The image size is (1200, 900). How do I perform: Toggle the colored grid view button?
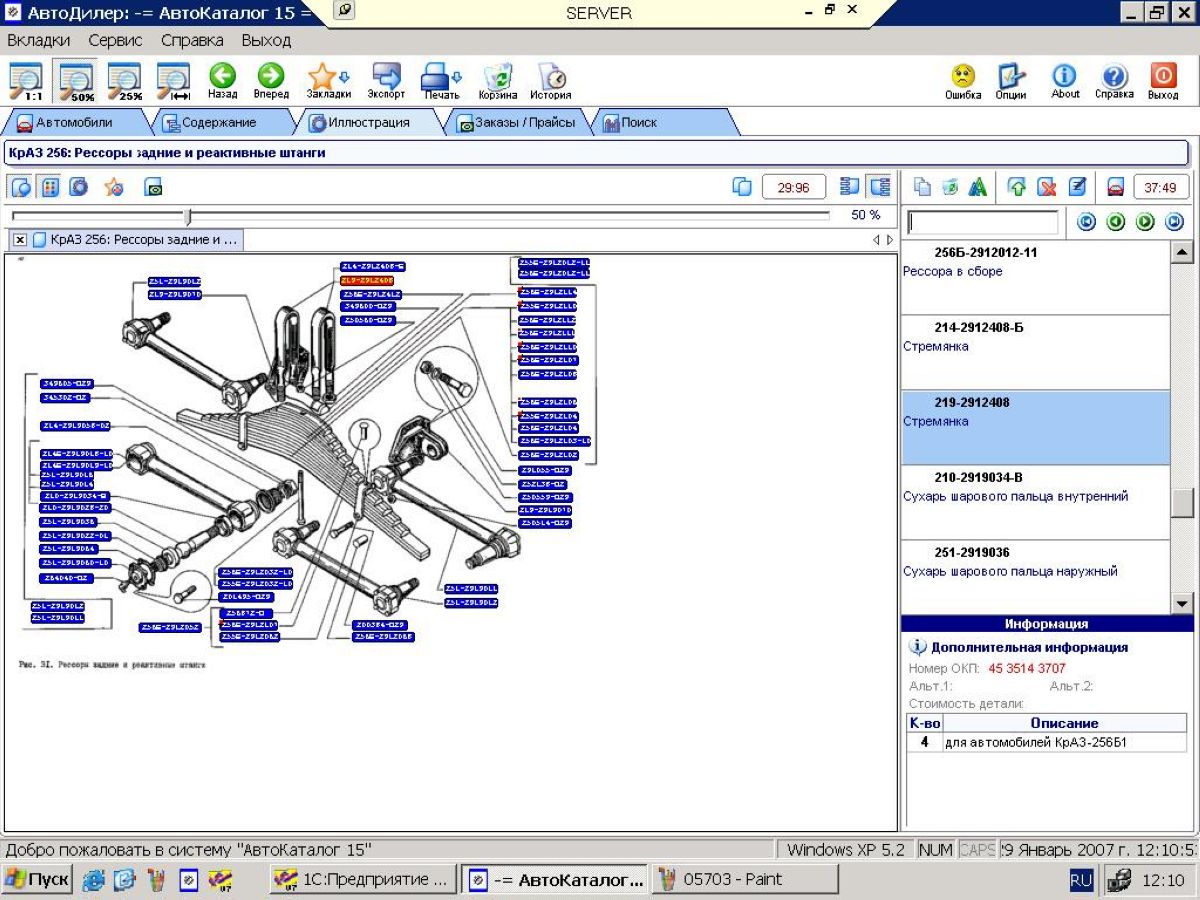pyautogui.click(x=50, y=187)
